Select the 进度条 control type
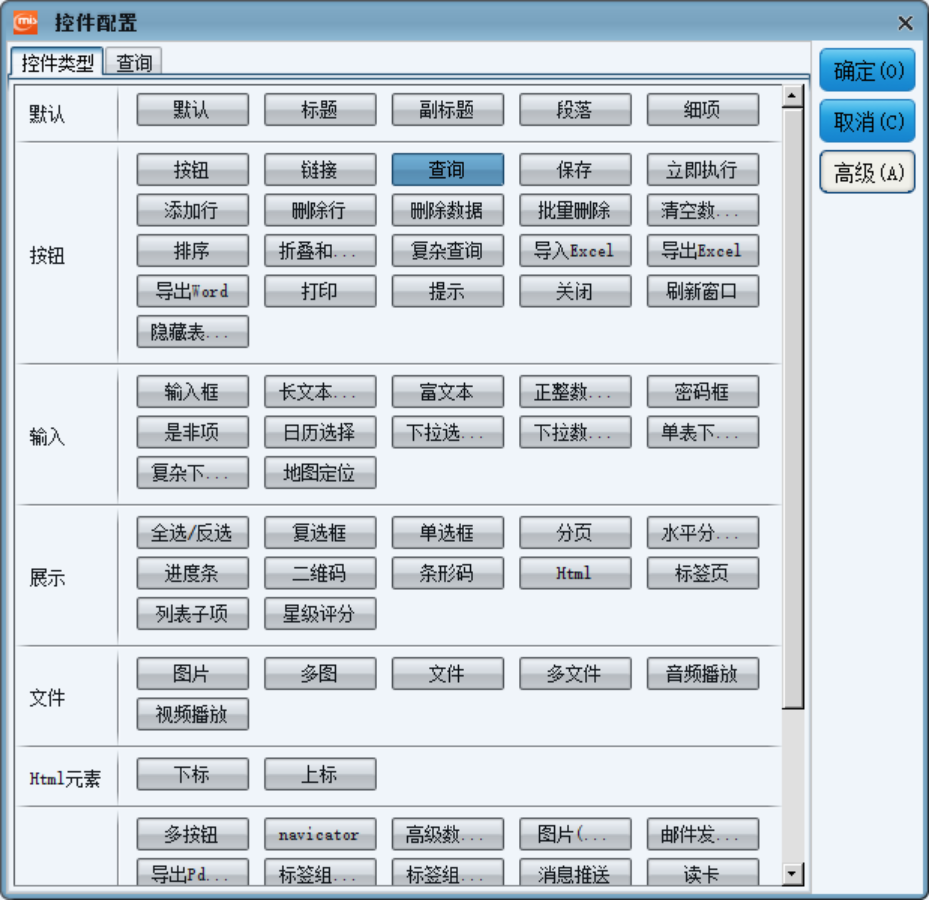Viewport: 929px width, 900px height. coord(192,573)
